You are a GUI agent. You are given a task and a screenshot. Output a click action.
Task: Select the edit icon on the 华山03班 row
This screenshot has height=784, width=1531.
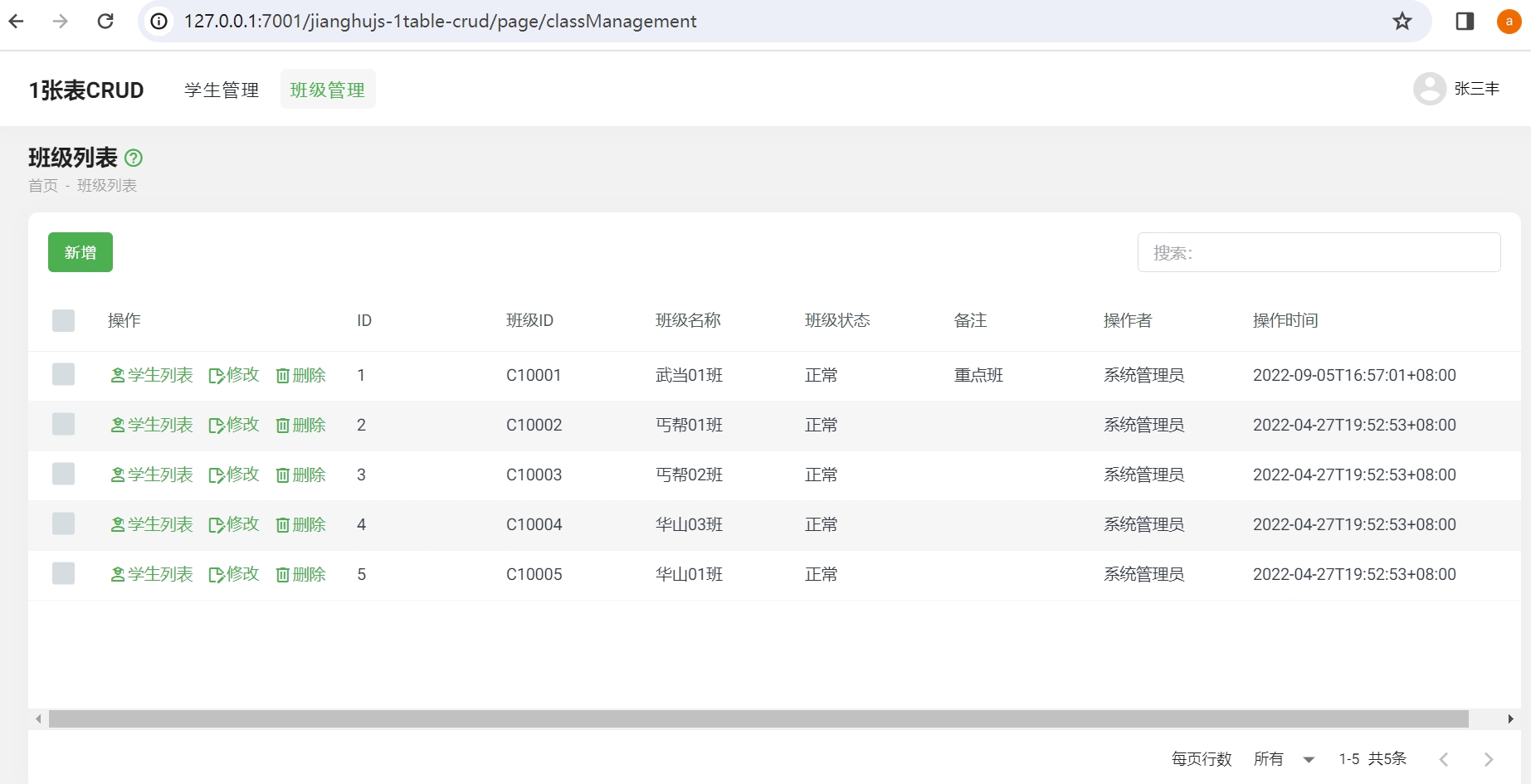[x=217, y=524]
